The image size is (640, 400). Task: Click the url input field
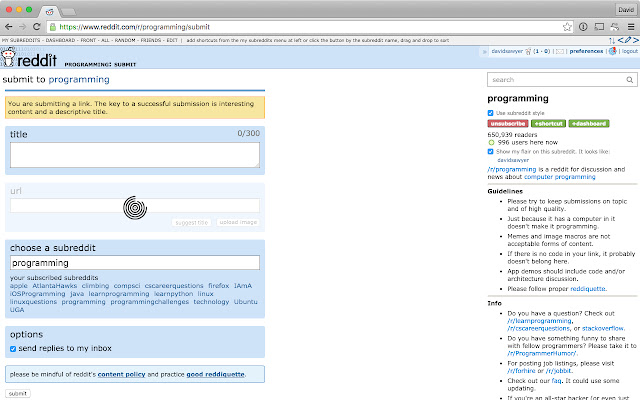[135, 205]
